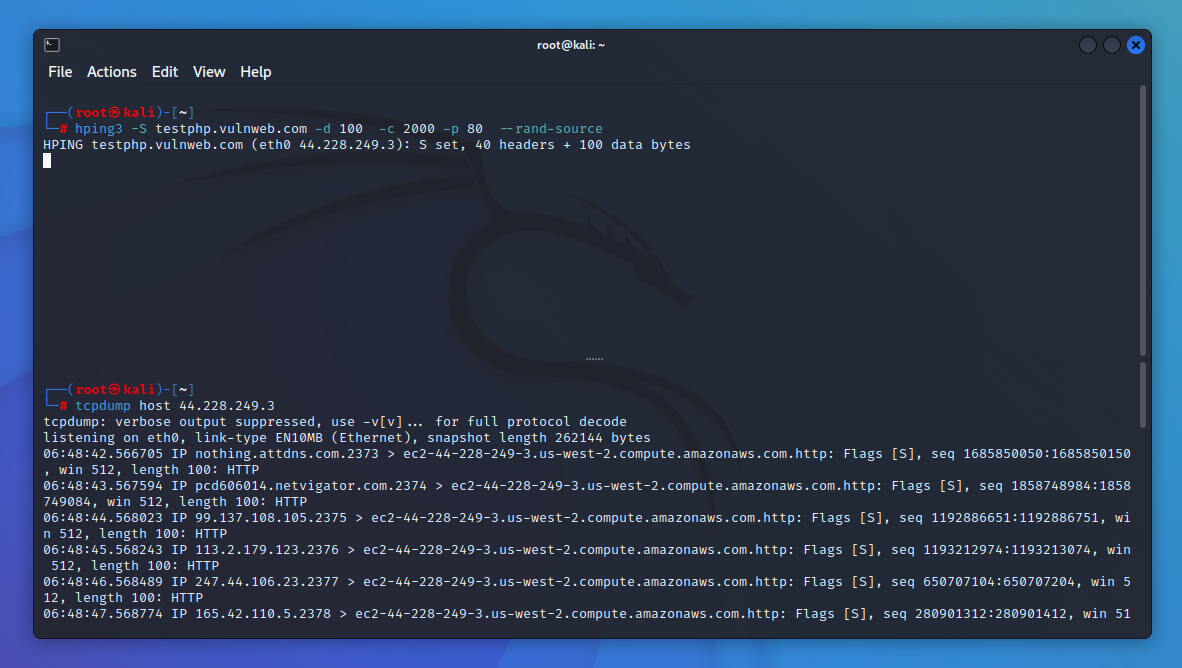This screenshot has height=668, width=1182.
Task: Click 'seq 1685850050:1685850150' value
Action: tap(1030, 454)
